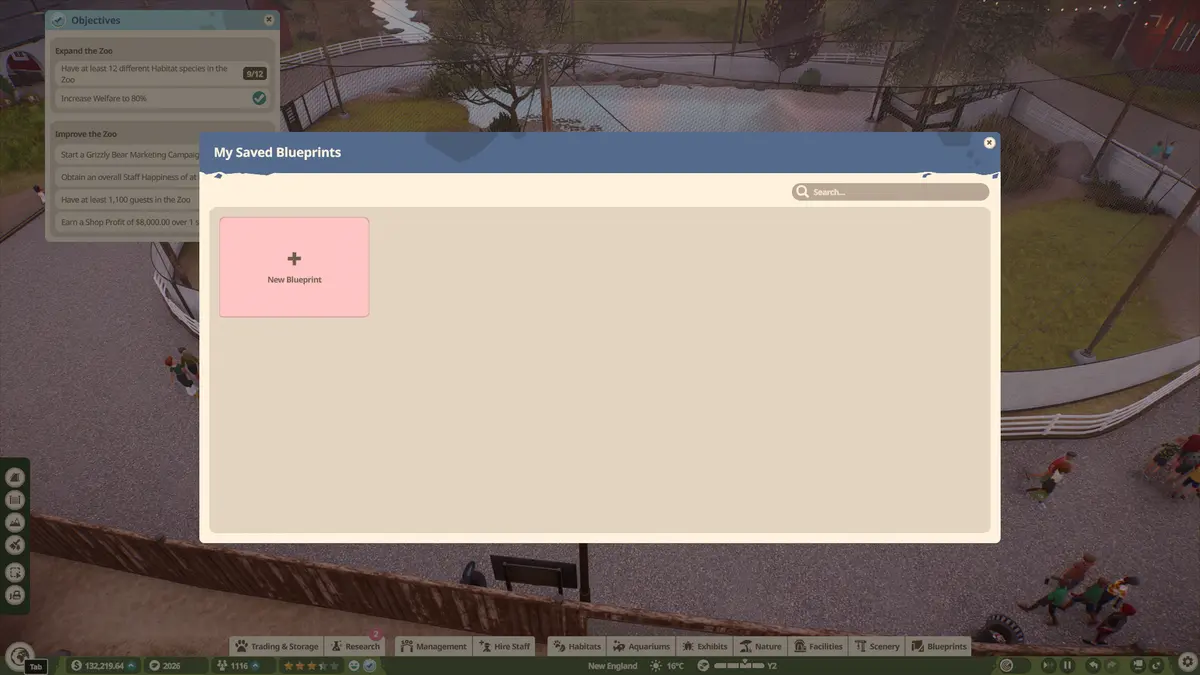
Task: Select the path building tool icon
Action: pos(15,478)
